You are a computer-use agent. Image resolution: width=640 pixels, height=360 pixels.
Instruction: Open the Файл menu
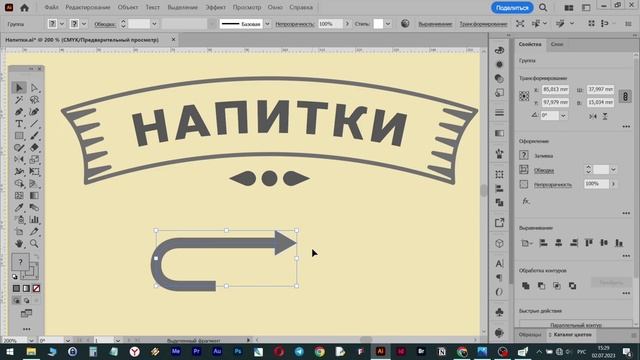[x=51, y=7]
